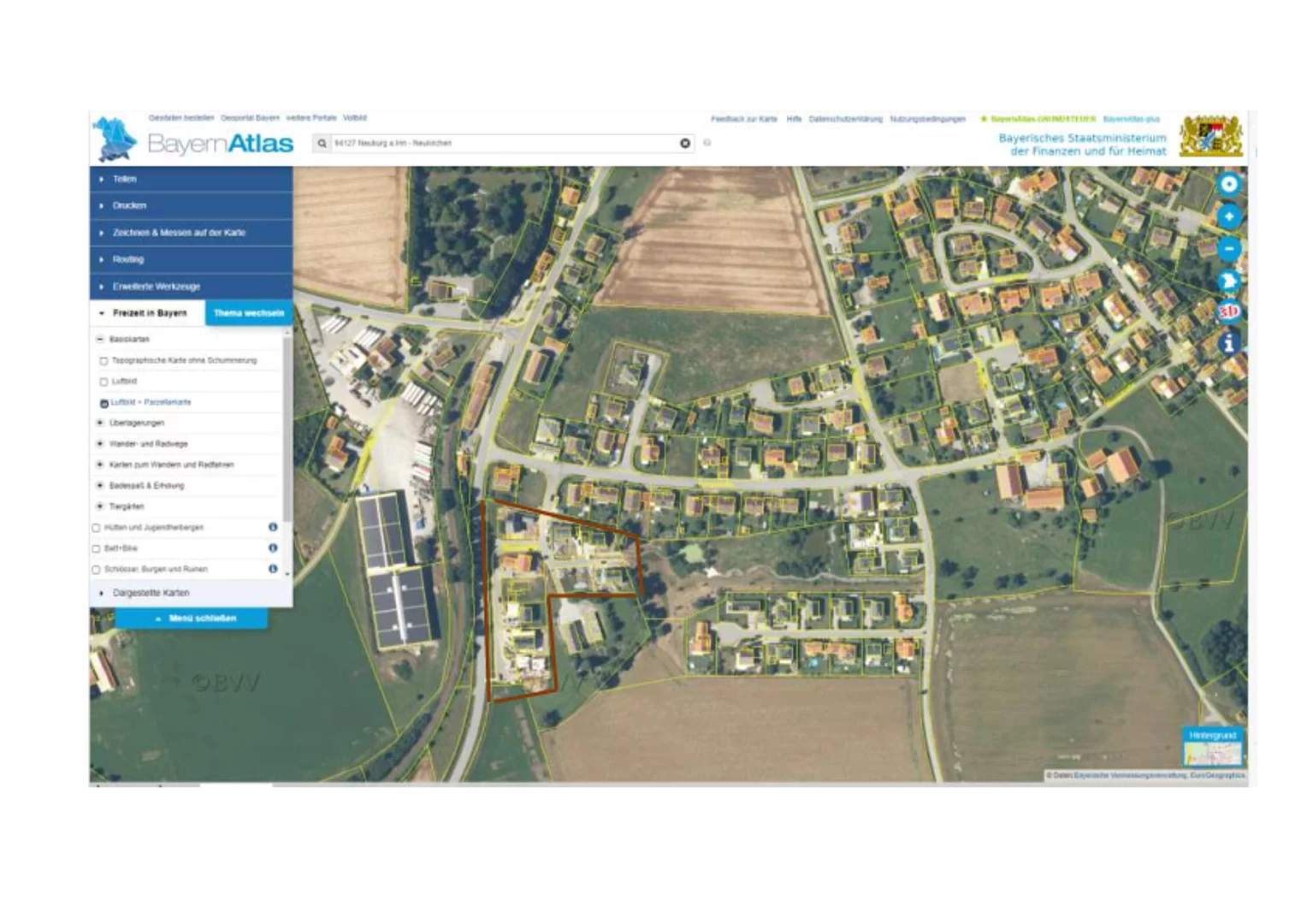Switch to the 3D view
This screenshot has height=924, width=1307.
click(x=1228, y=311)
